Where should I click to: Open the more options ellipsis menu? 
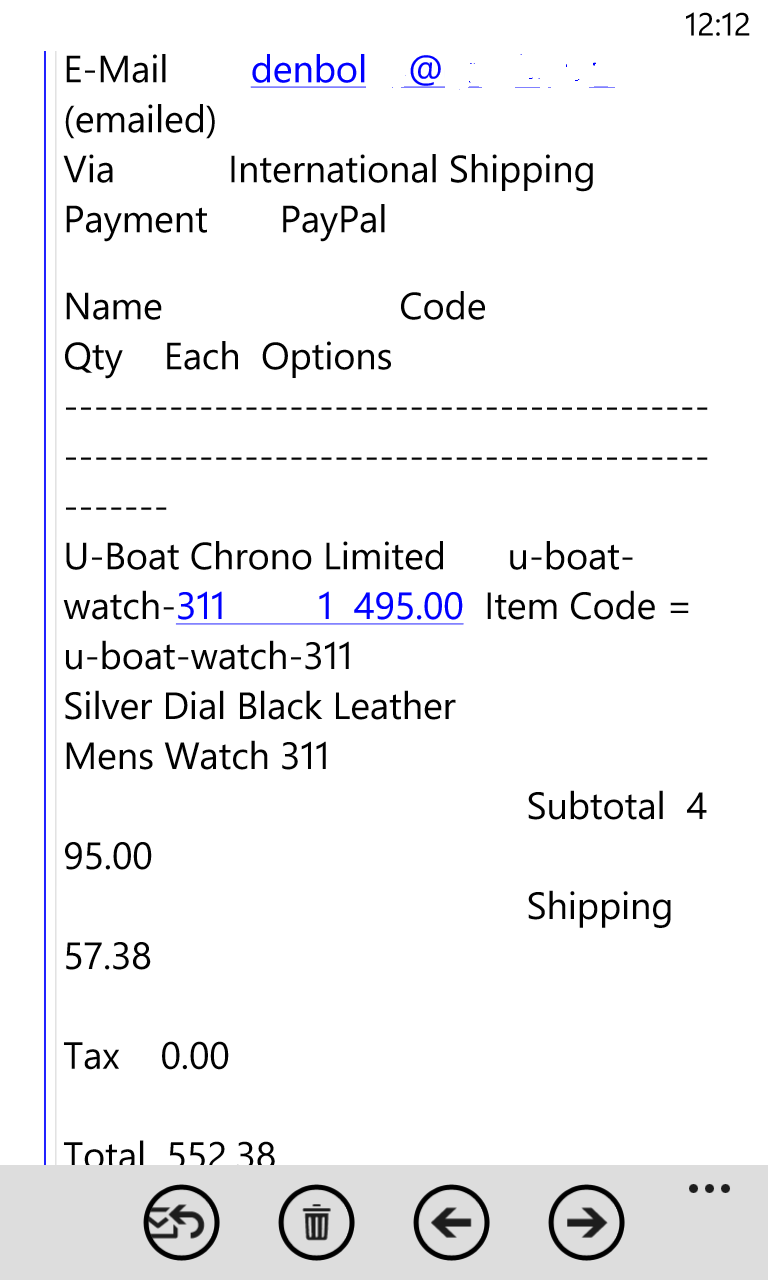[x=709, y=1189]
